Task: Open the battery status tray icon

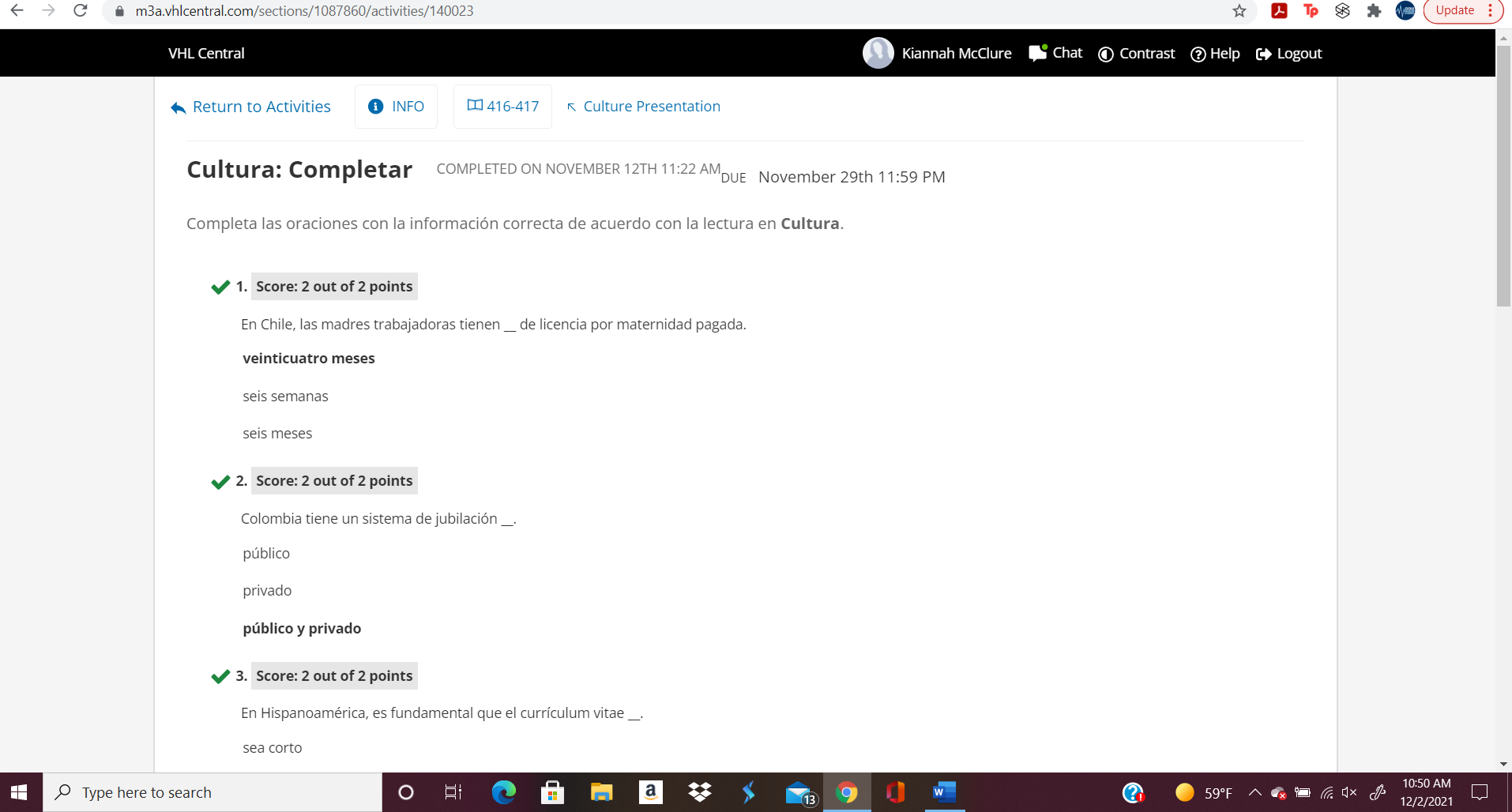Action: [x=1303, y=792]
